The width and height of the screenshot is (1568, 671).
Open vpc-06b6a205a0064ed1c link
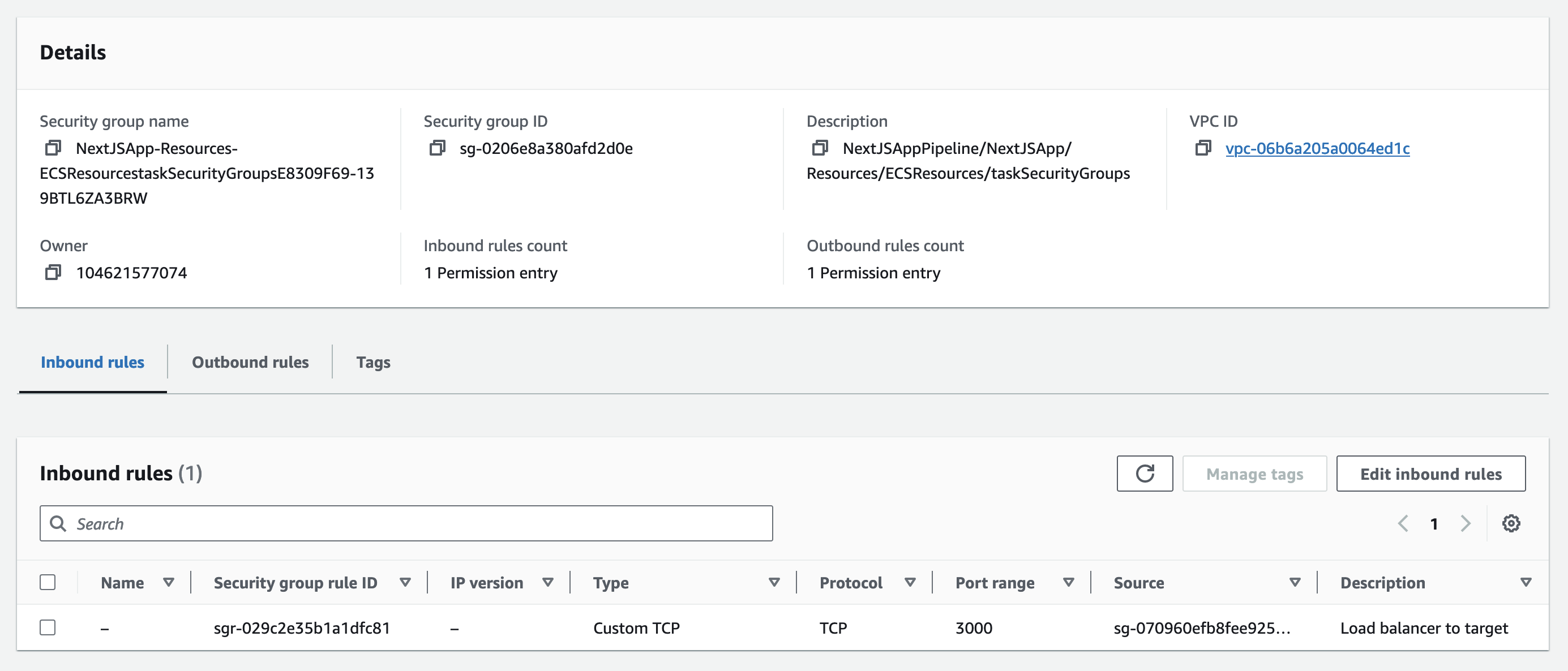(x=1320, y=148)
